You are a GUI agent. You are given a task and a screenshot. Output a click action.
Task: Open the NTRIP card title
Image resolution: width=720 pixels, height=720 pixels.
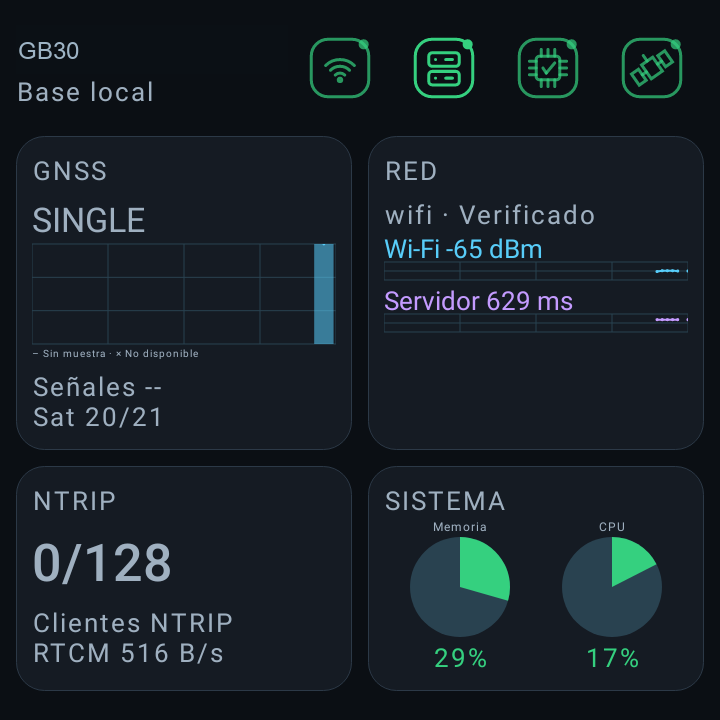point(74,501)
